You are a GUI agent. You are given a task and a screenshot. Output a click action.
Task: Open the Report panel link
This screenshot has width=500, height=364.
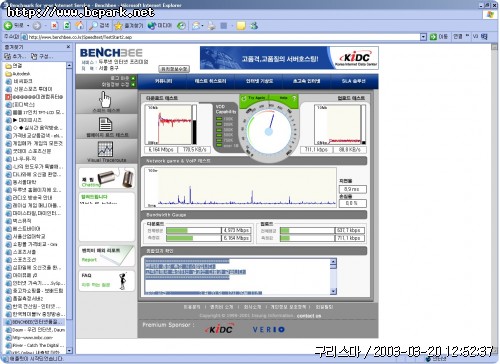point(107,256)
